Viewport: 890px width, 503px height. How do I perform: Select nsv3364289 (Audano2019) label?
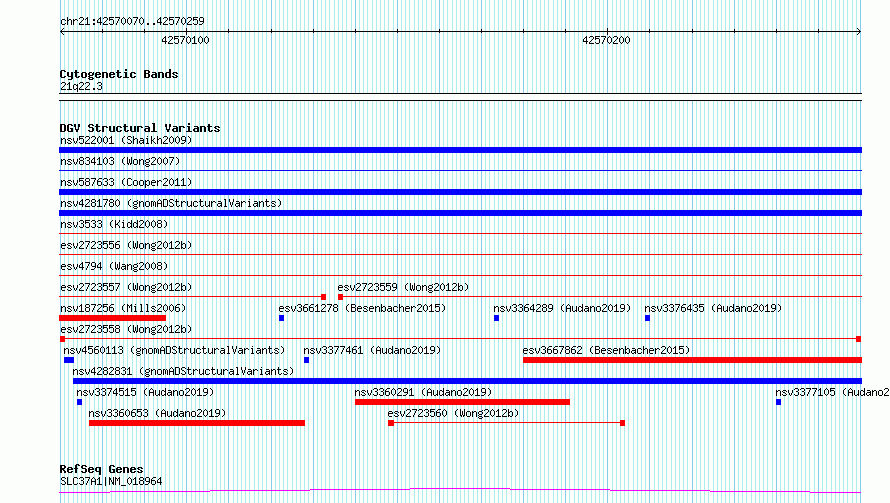[x=562, y=308]
